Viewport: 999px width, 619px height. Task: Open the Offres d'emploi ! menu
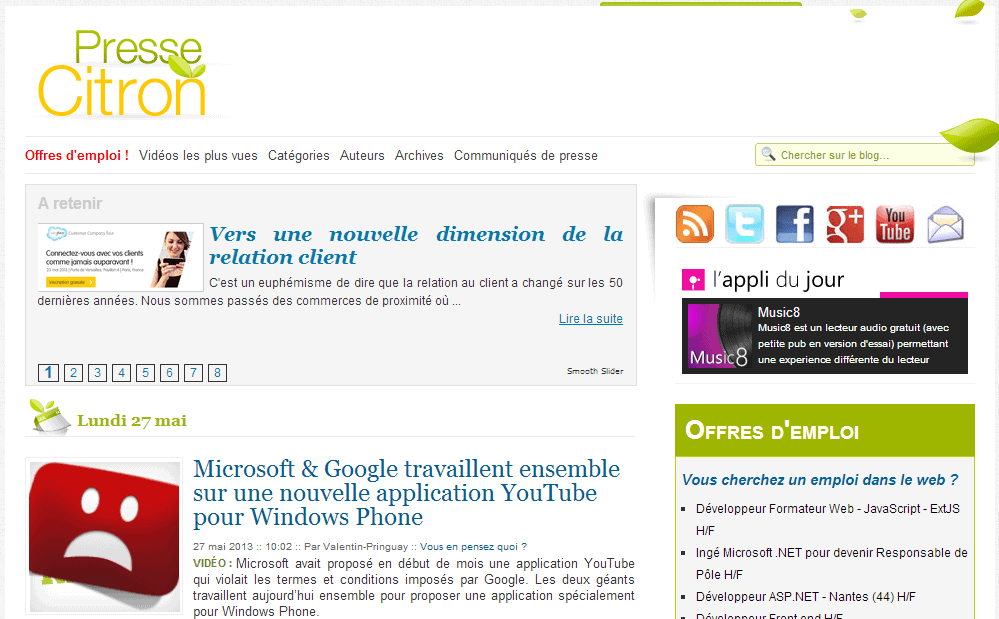(x=76, y=155)
